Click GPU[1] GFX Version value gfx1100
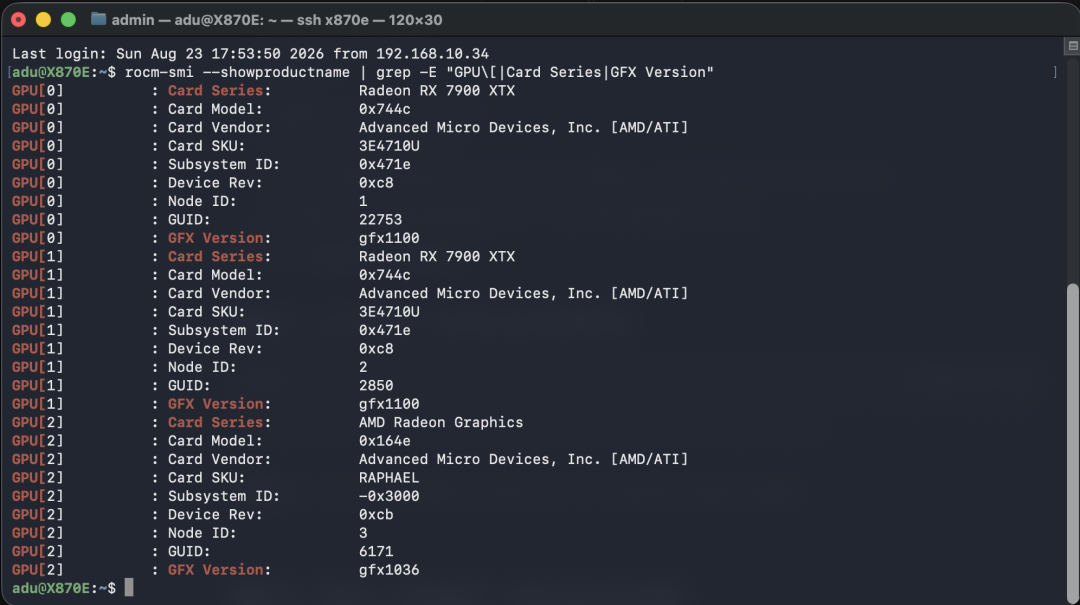This screenshot has width=1080, height=605. [x=389, y=404]
